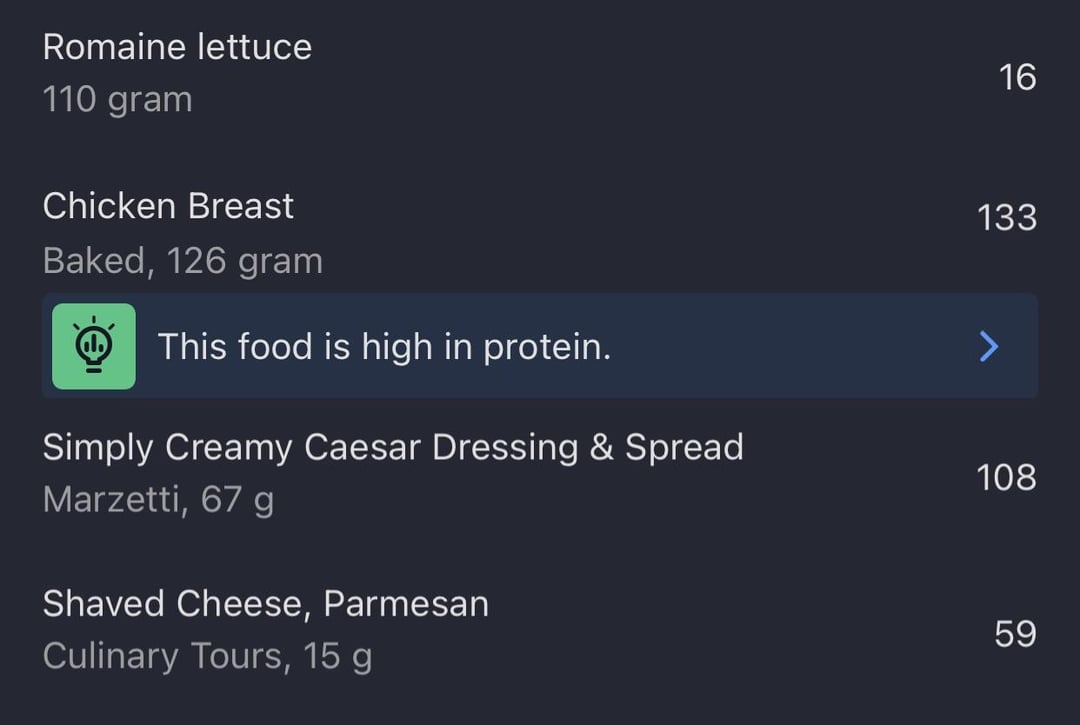Viewport: 1080px width, 725px height.
Task: Tap the word Parmesan in the cheese title
Action: point(406,604)
